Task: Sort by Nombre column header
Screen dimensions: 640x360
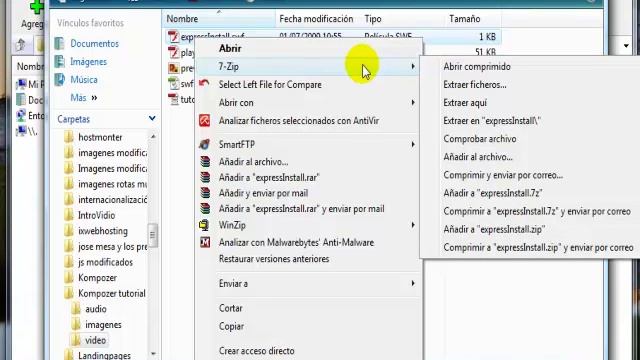Action: click(x=219, y=19)
